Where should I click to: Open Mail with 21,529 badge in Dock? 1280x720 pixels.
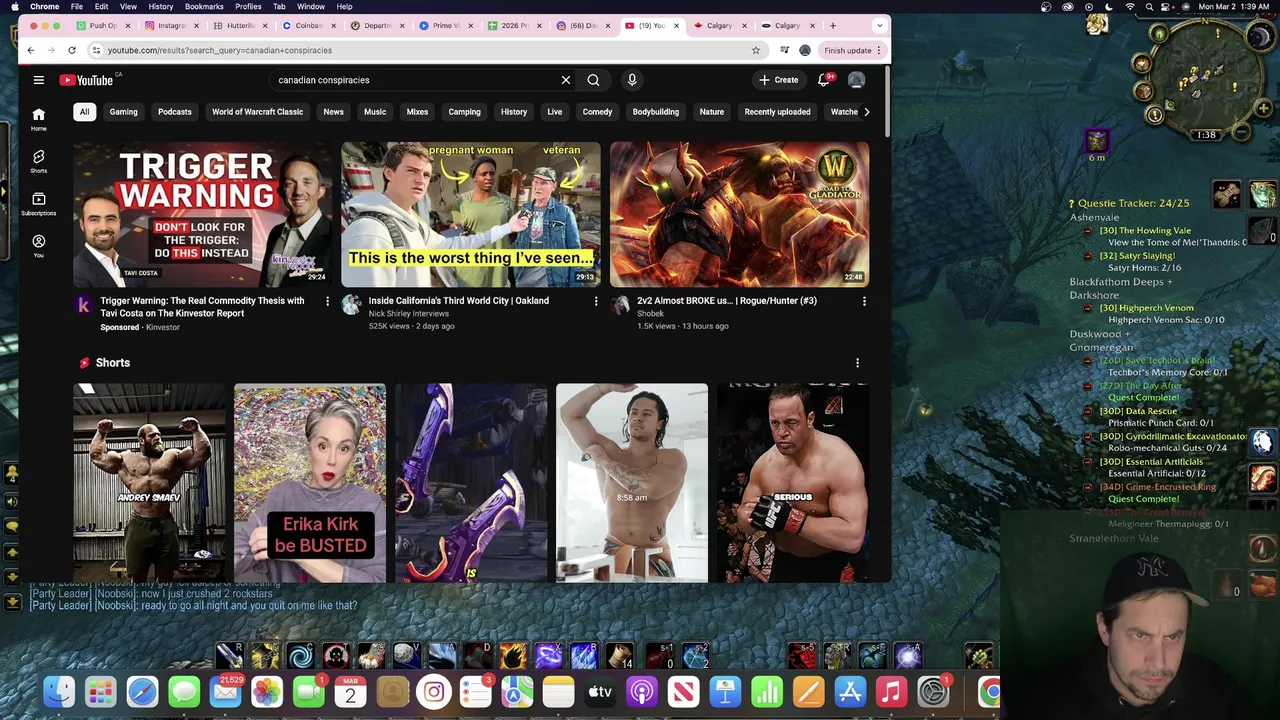coord(226,692)
